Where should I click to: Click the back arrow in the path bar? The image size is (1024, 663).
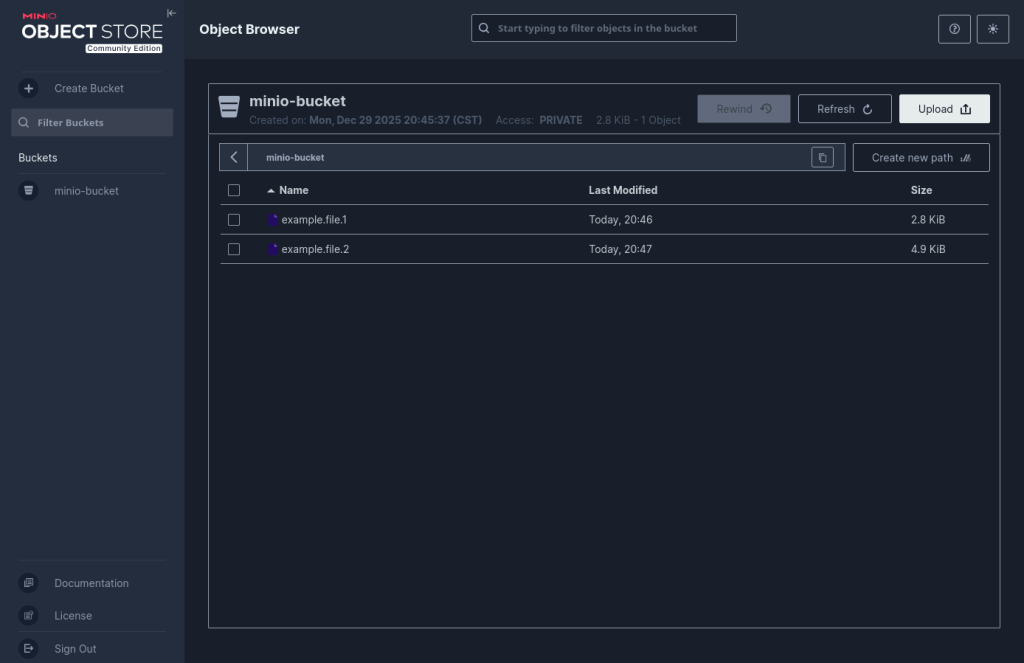tap(233, 158)
